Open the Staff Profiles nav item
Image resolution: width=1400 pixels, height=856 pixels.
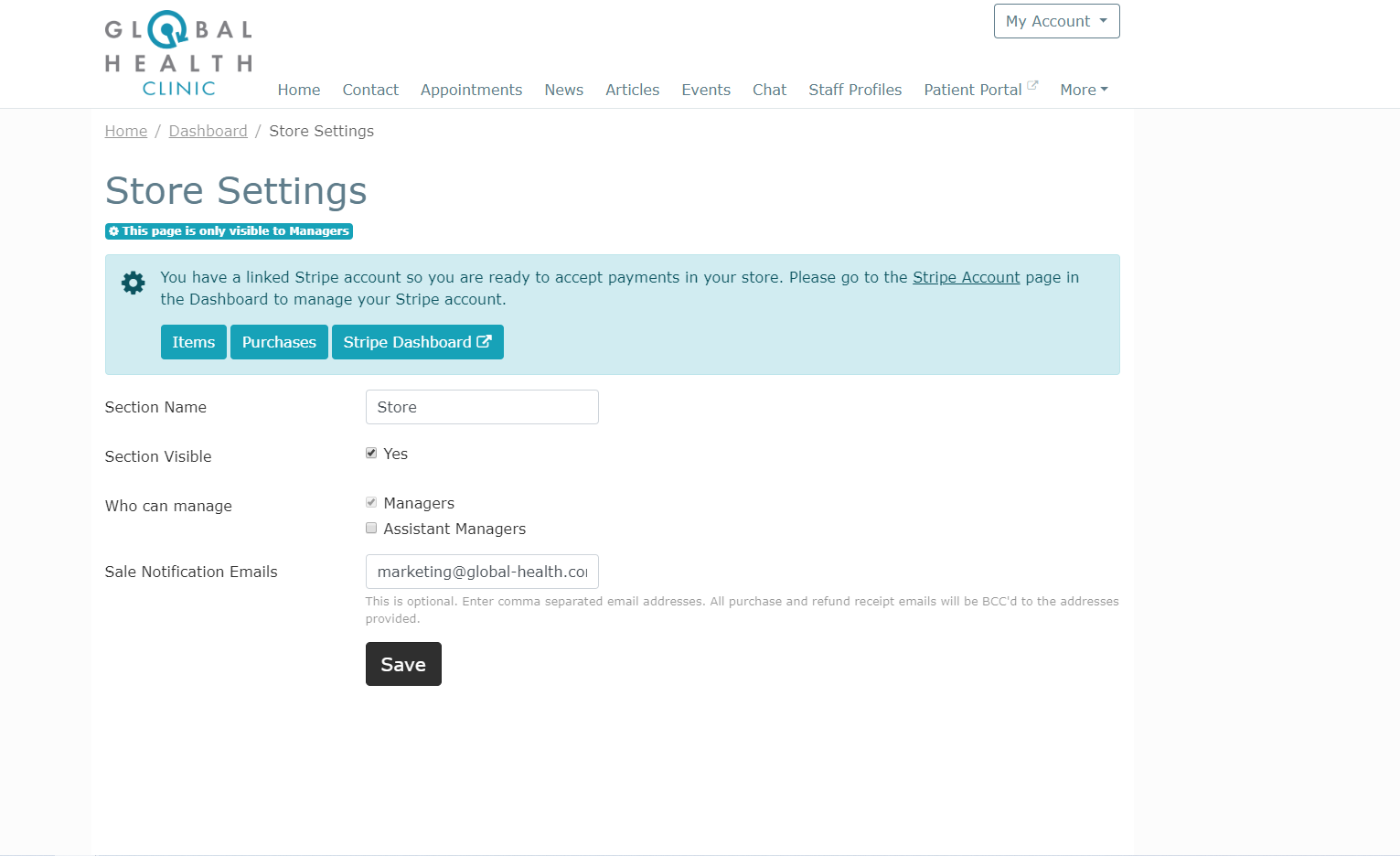[x=855, y=90]
